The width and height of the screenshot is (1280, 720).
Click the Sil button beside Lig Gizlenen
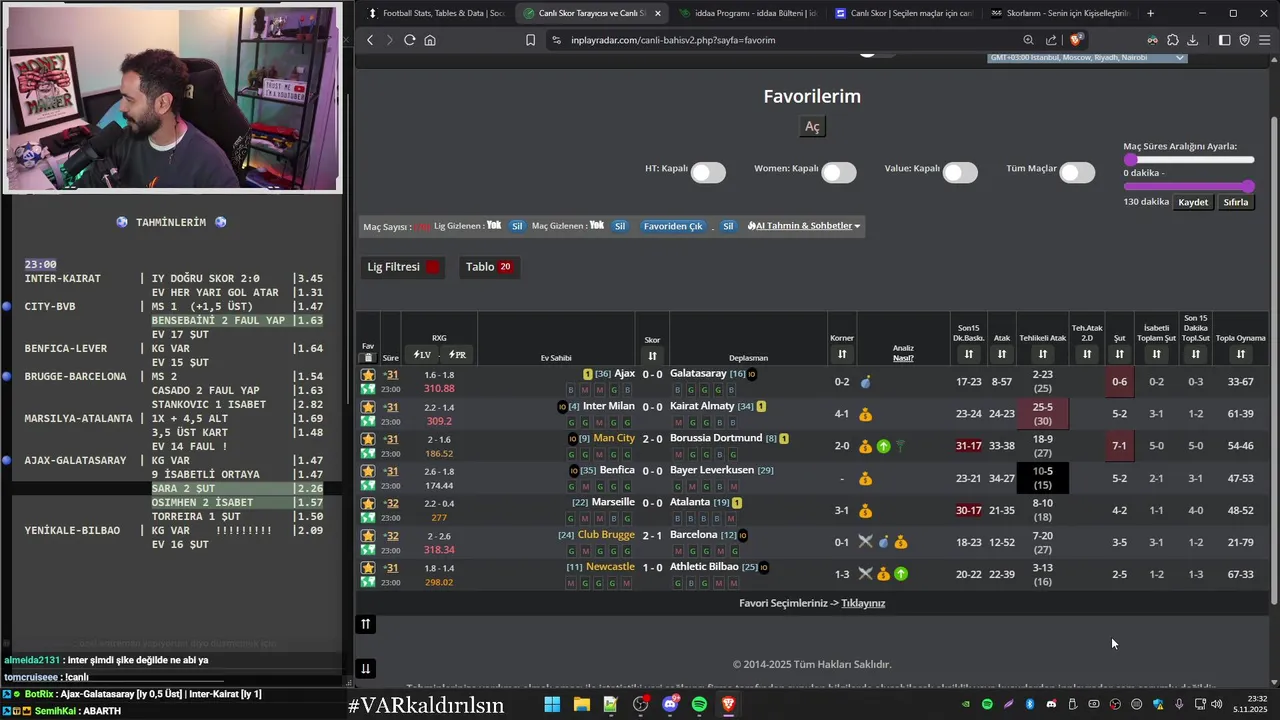(x=517, y=226)
